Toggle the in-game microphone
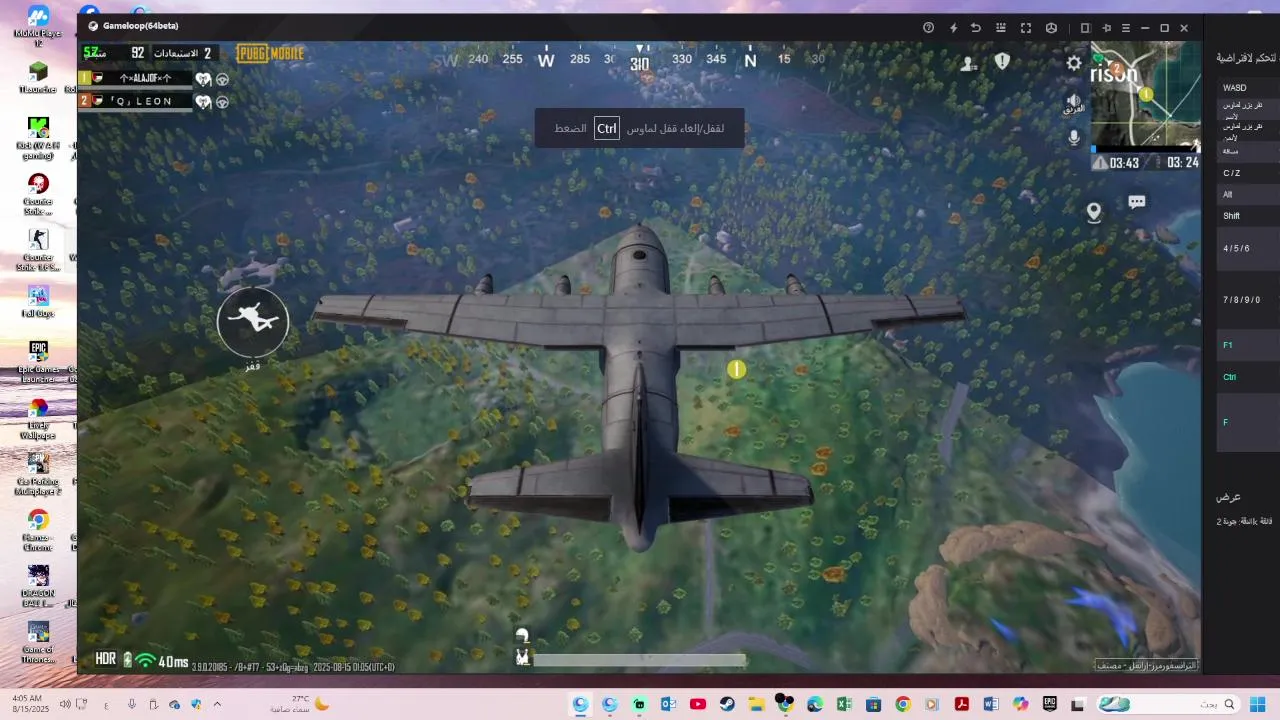Image resolution: width=1280 pixels, height=720 pixels. coord(1074,138)
